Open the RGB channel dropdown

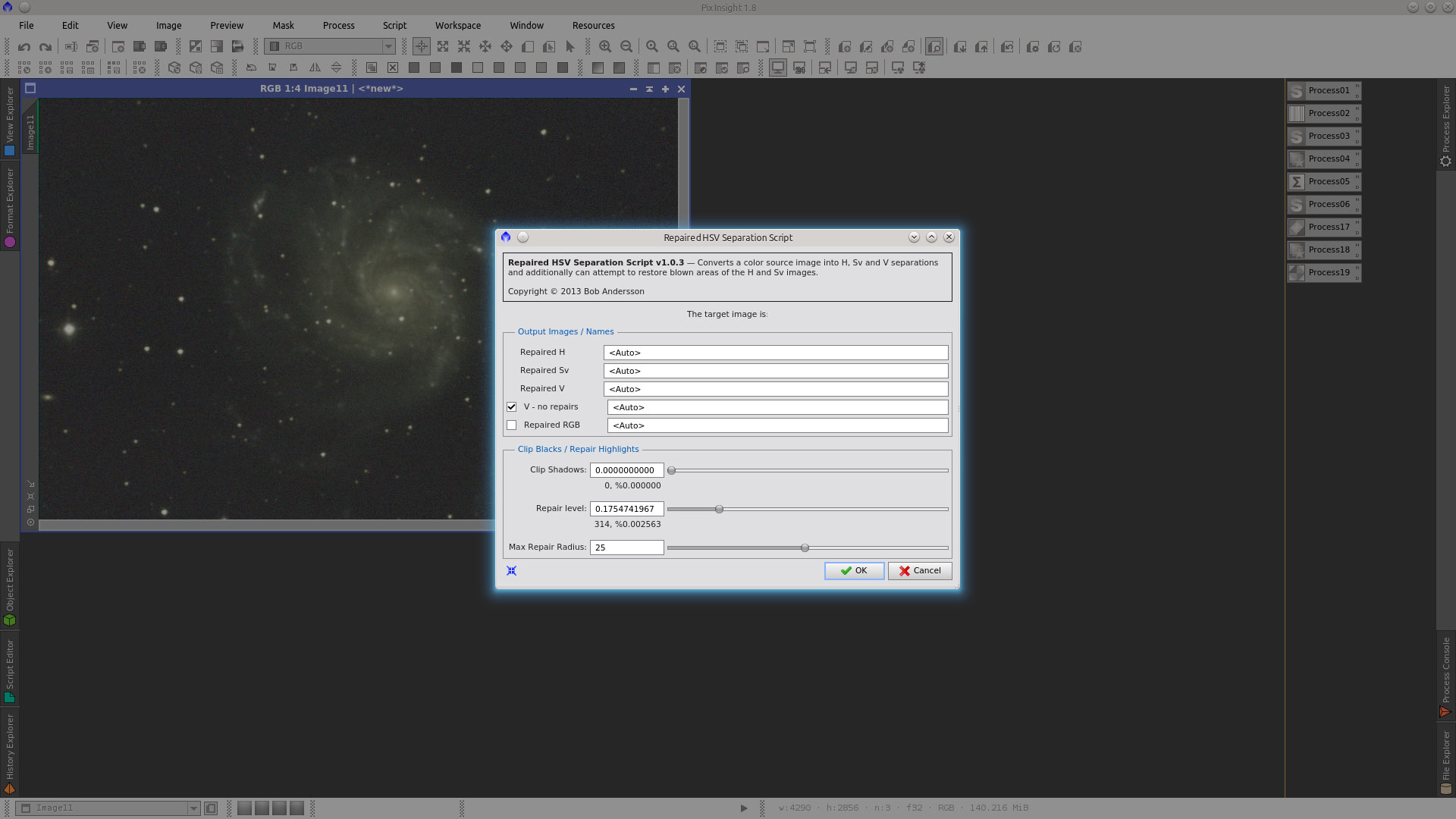(388, 47)
